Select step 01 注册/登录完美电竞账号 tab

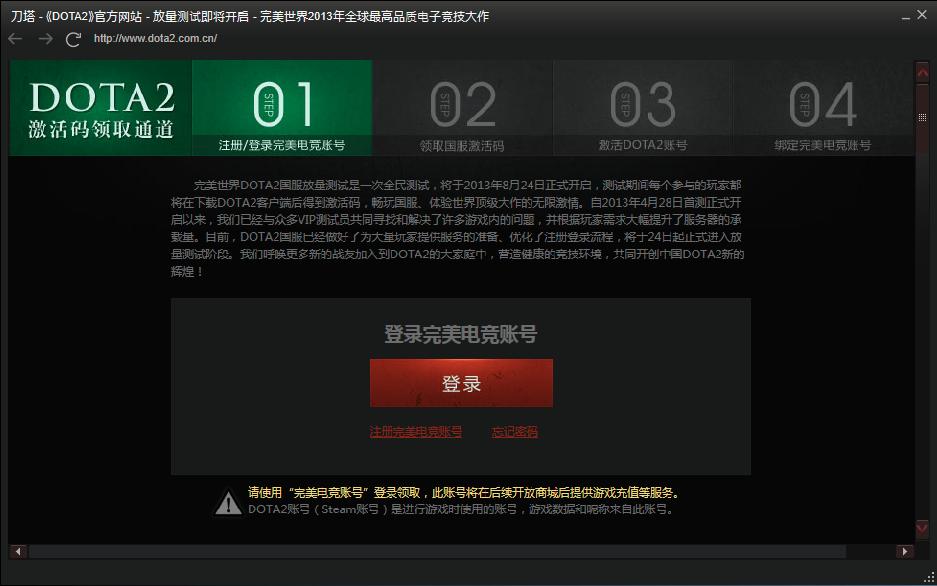pyautogui.click(x=282, y=108)
